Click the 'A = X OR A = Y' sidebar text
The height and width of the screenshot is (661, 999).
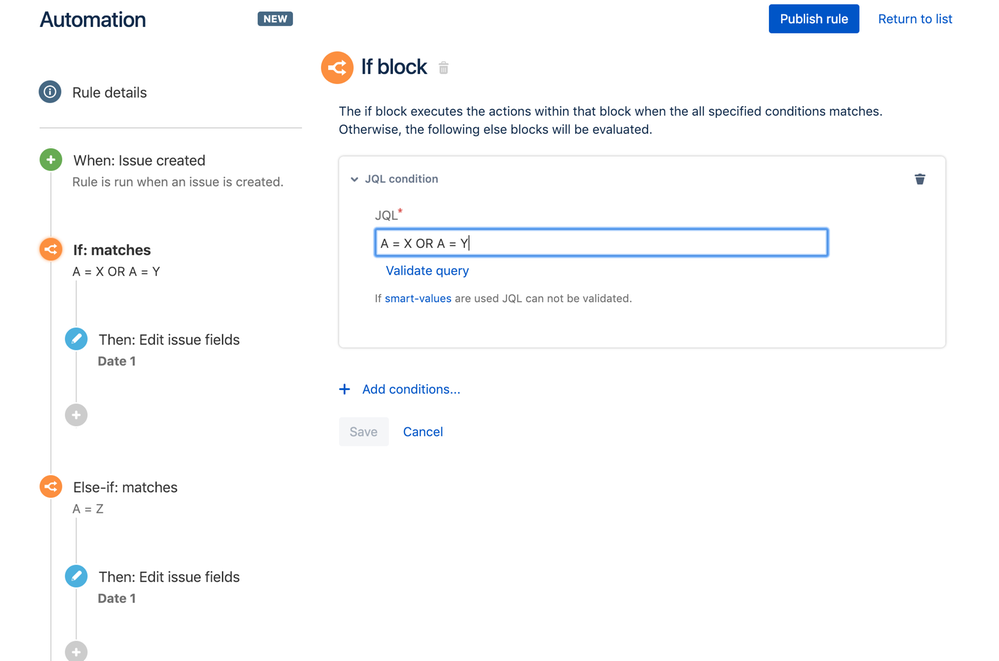point(116,272)
